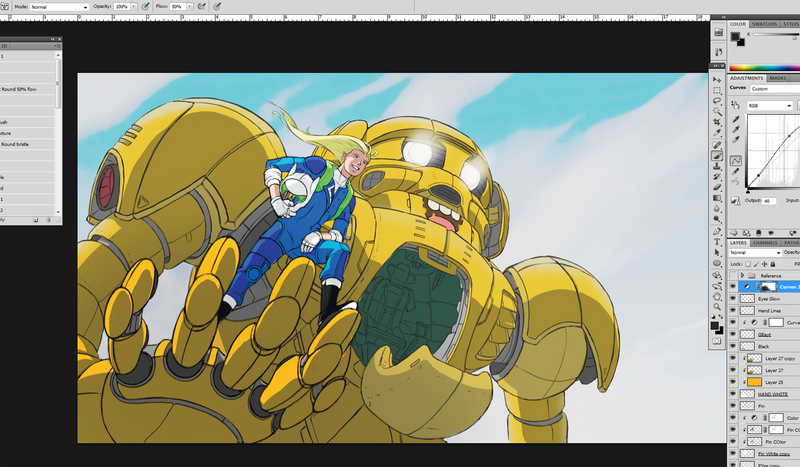Toggle Quick Mask mode
Viewport: 800px width, 467px height.
(x=717, y=341)
